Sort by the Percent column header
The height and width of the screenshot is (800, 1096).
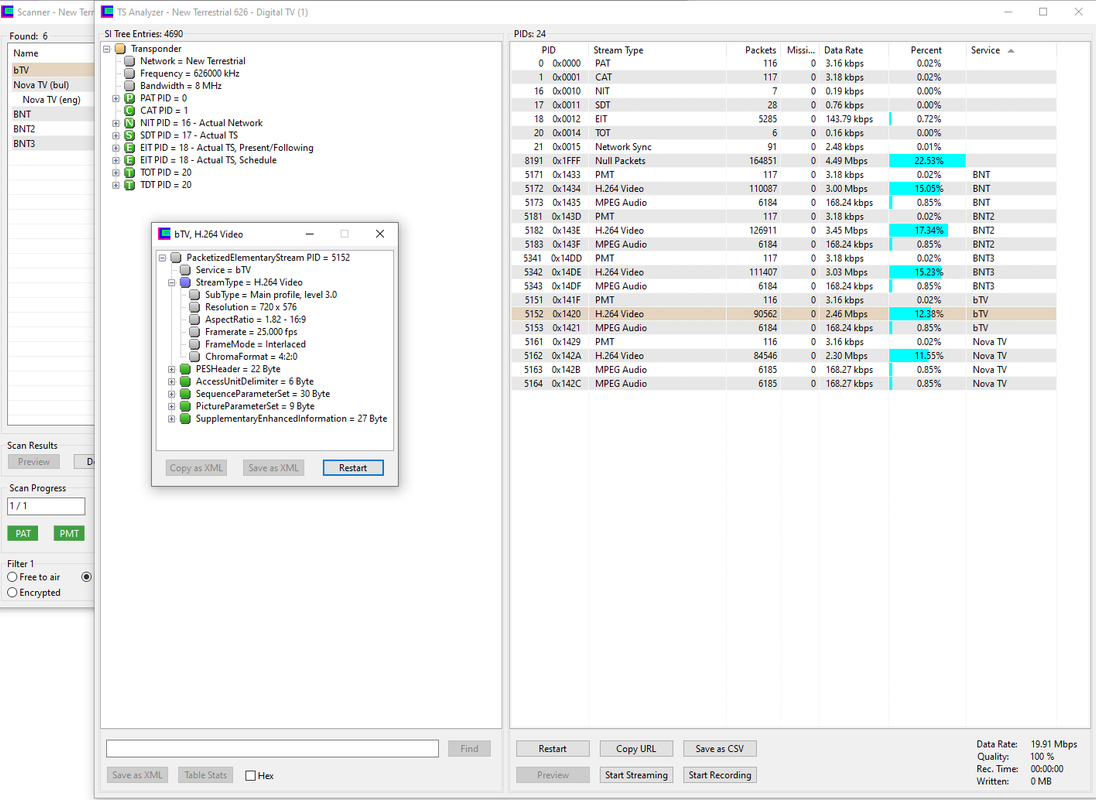927,50
